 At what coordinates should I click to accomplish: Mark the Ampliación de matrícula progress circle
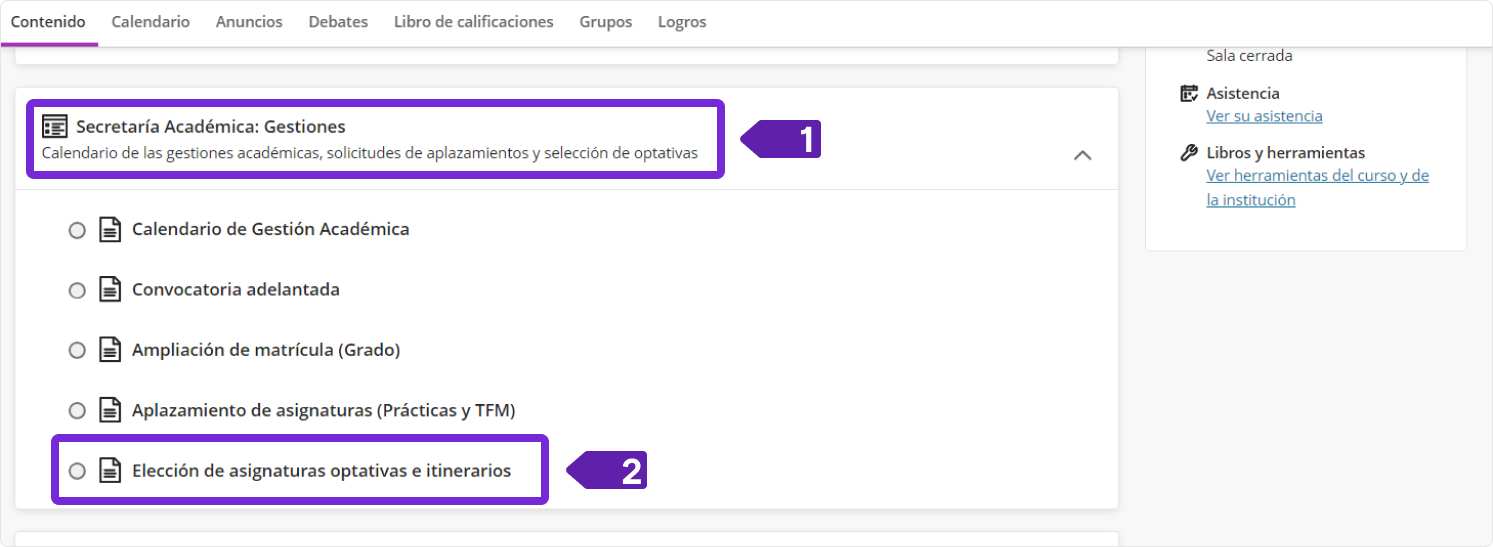77,350
